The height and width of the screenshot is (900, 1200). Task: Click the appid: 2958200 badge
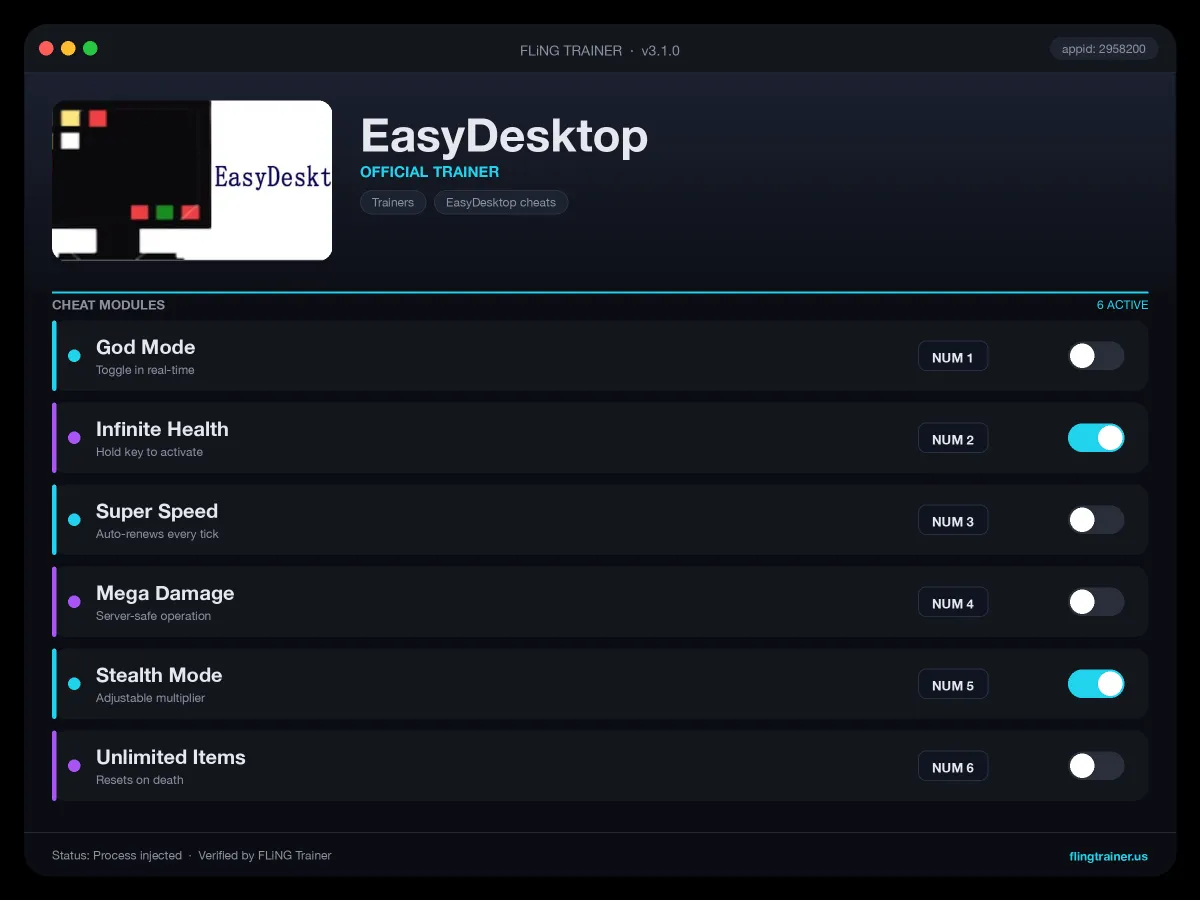click(x=1104, y=49)
